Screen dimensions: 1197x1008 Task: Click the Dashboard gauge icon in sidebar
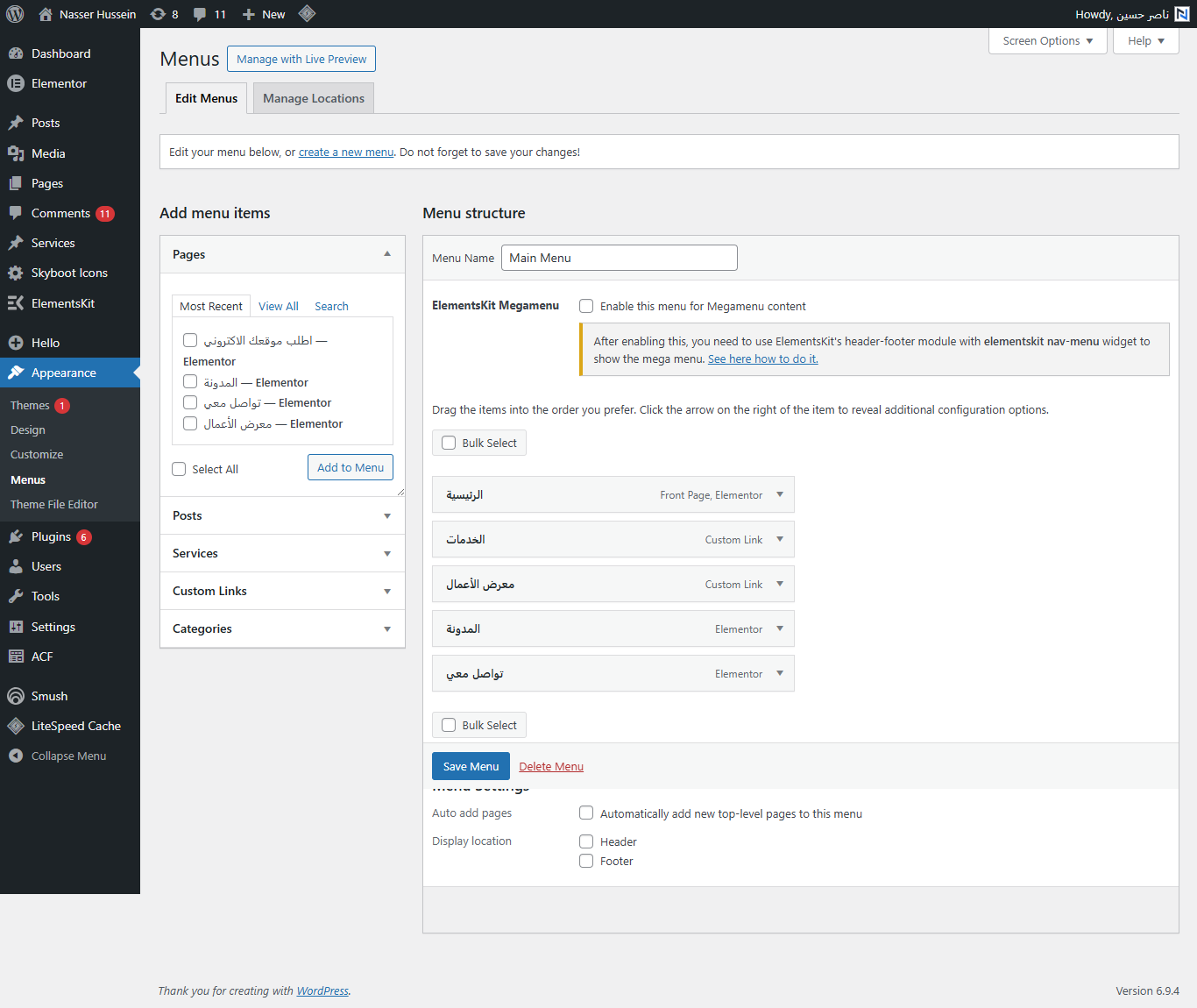pos(16,53)
